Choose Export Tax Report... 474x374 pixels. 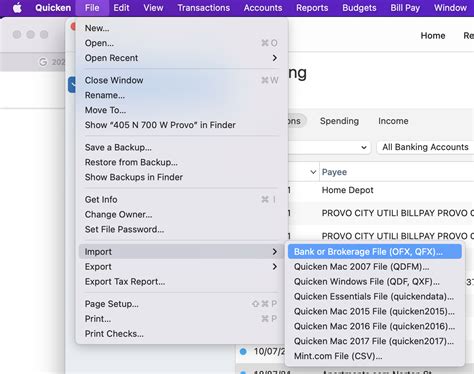182,282
